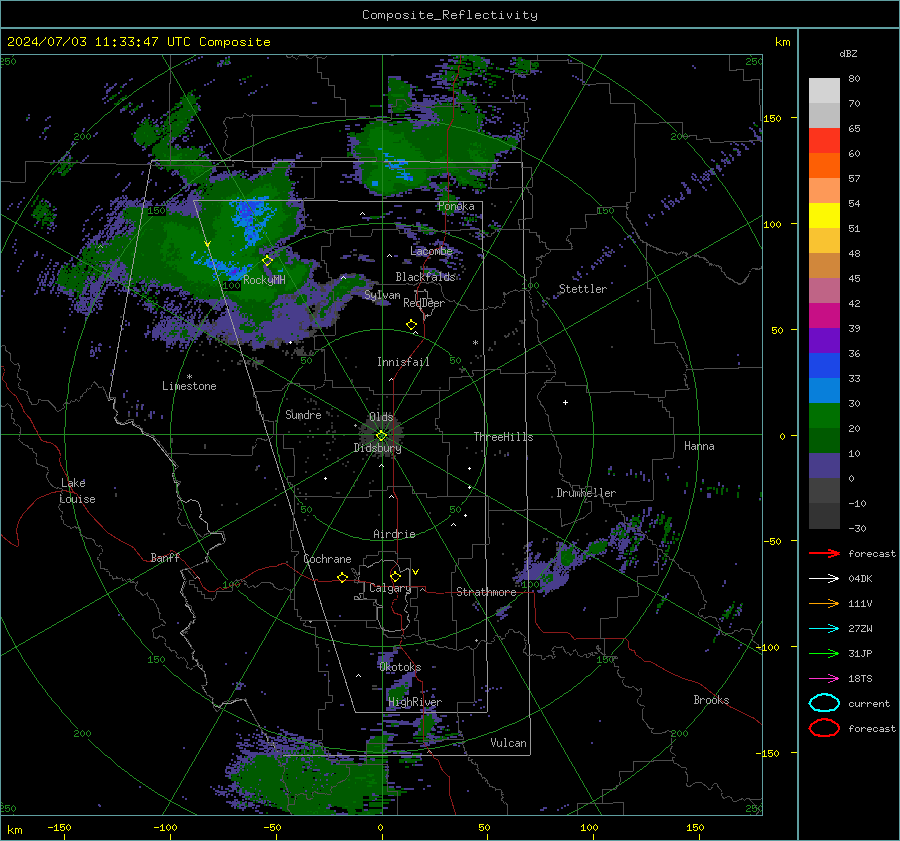This screenshot has height=841, width=900.
Task: Click the cyan 27ZW arrow legend icon
Action: (824, 629)
